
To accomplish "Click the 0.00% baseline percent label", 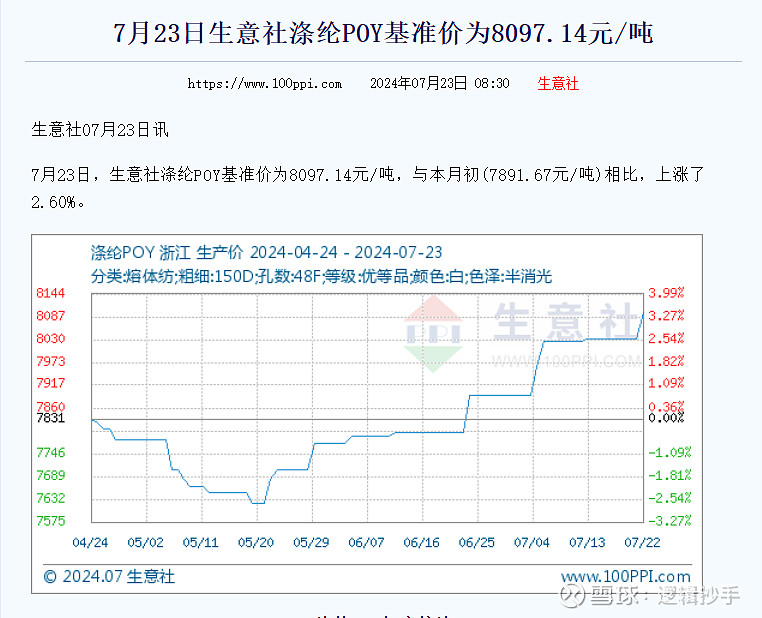I will tap(666, 418).
